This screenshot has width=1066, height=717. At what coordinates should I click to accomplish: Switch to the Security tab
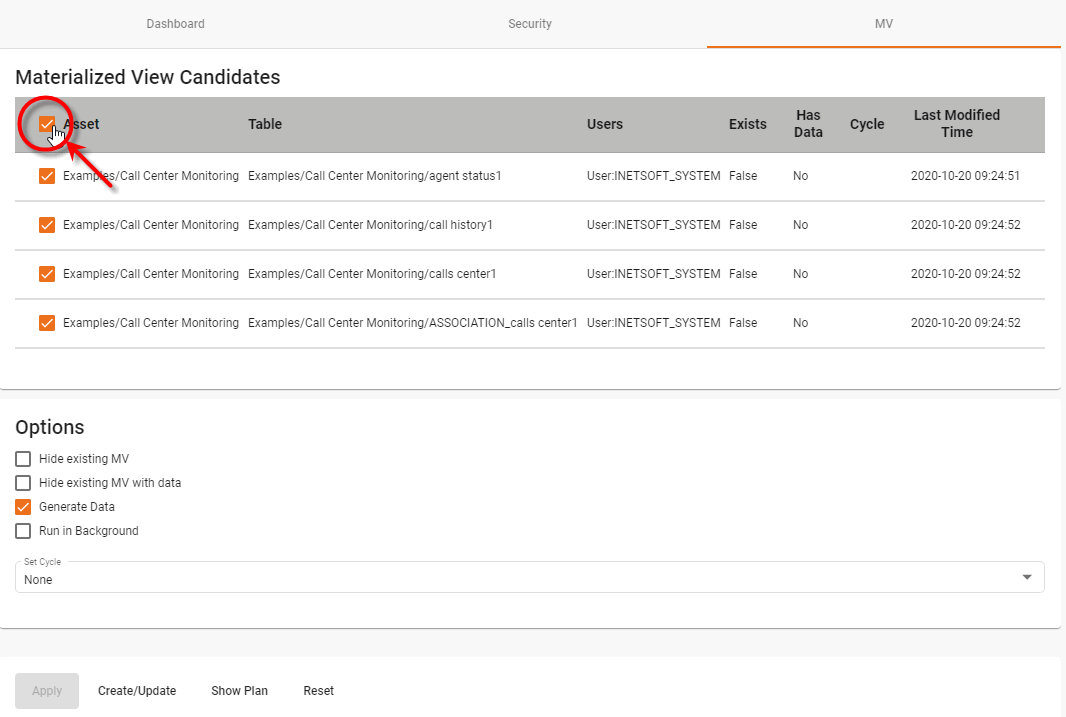530,23
